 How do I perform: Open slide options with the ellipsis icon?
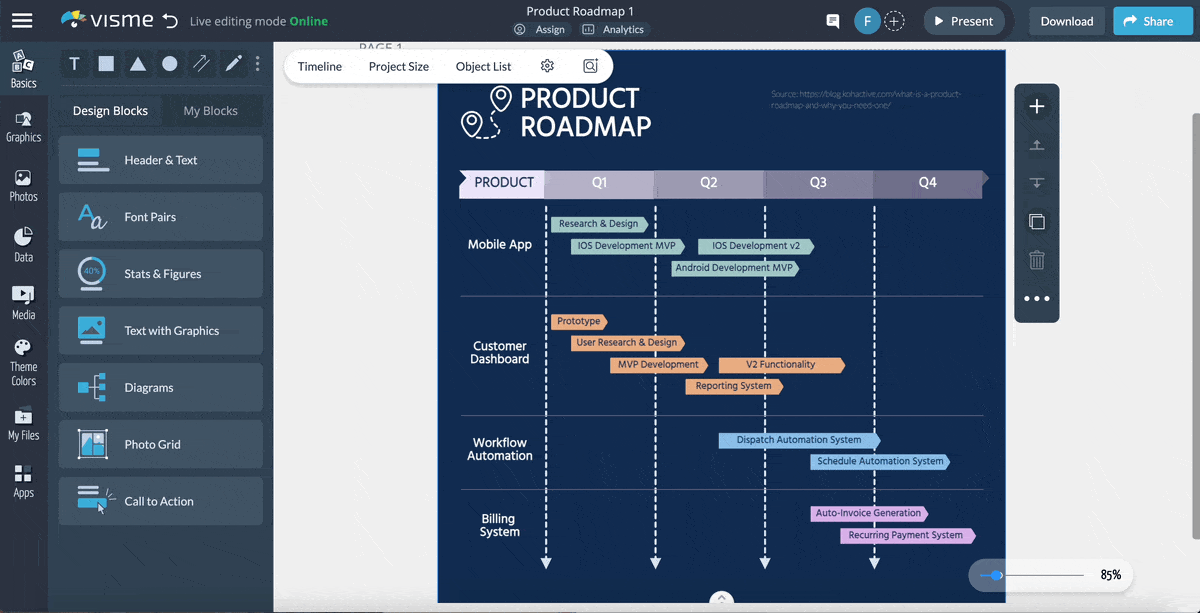point(1037,298)
